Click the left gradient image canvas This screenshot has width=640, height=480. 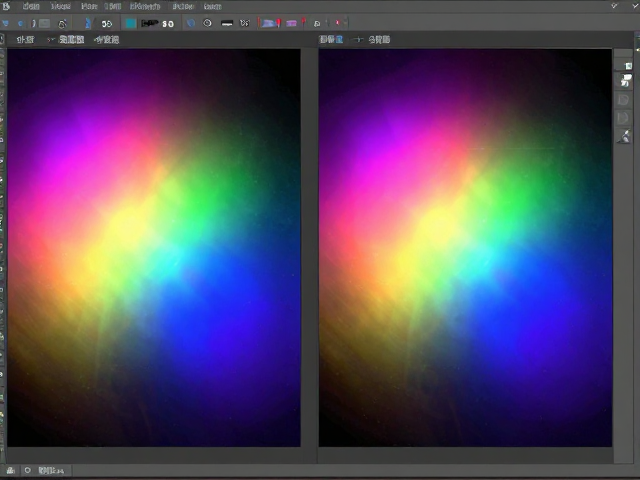coord(154,248)
